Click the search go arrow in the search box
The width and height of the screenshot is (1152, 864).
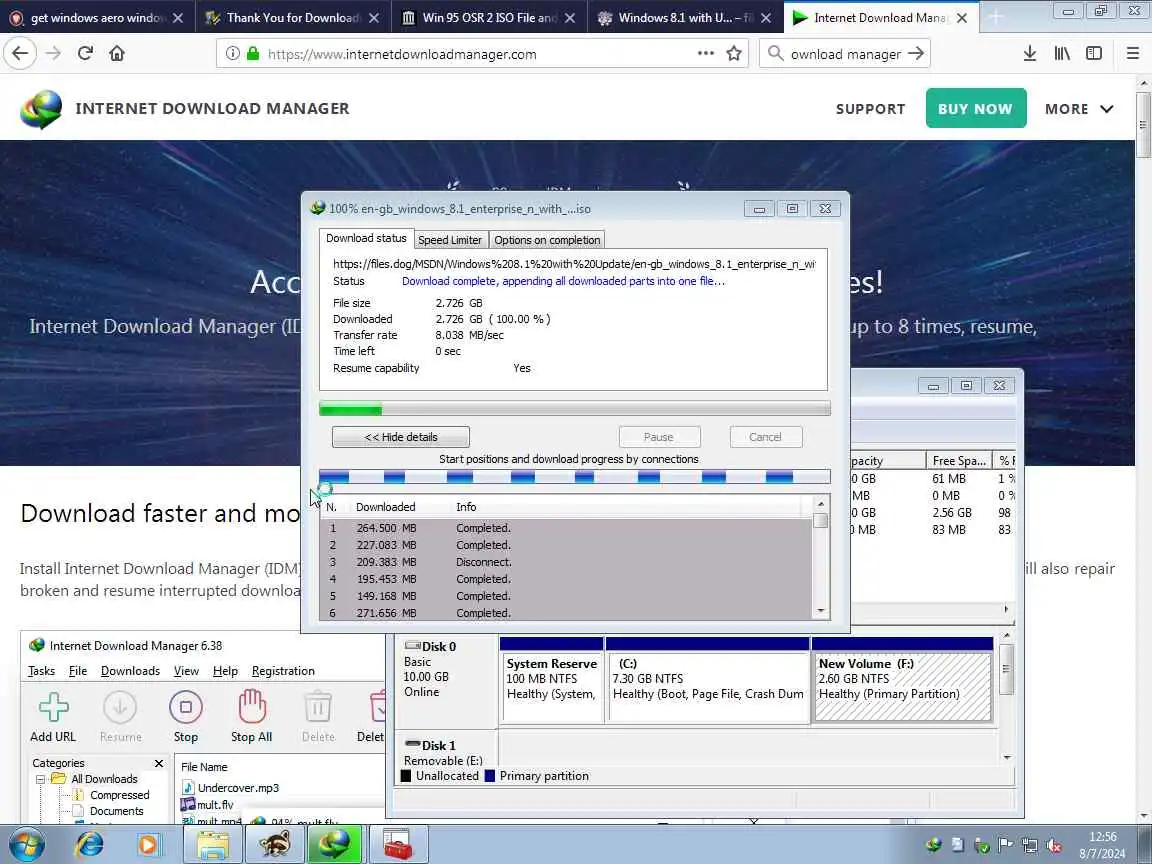click(x=915, y=53)
